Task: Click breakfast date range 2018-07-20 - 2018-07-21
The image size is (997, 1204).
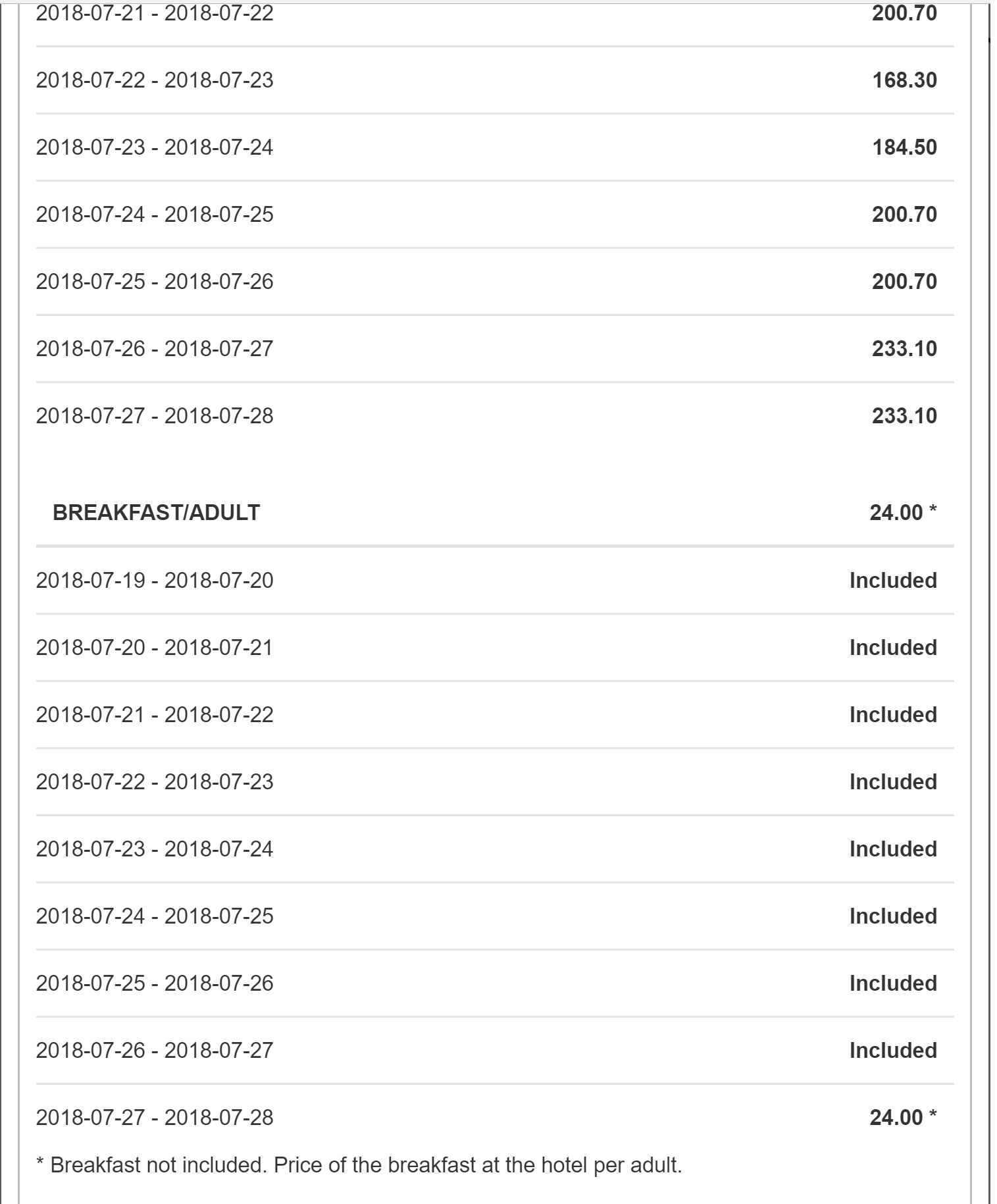Action: [155, 648]
